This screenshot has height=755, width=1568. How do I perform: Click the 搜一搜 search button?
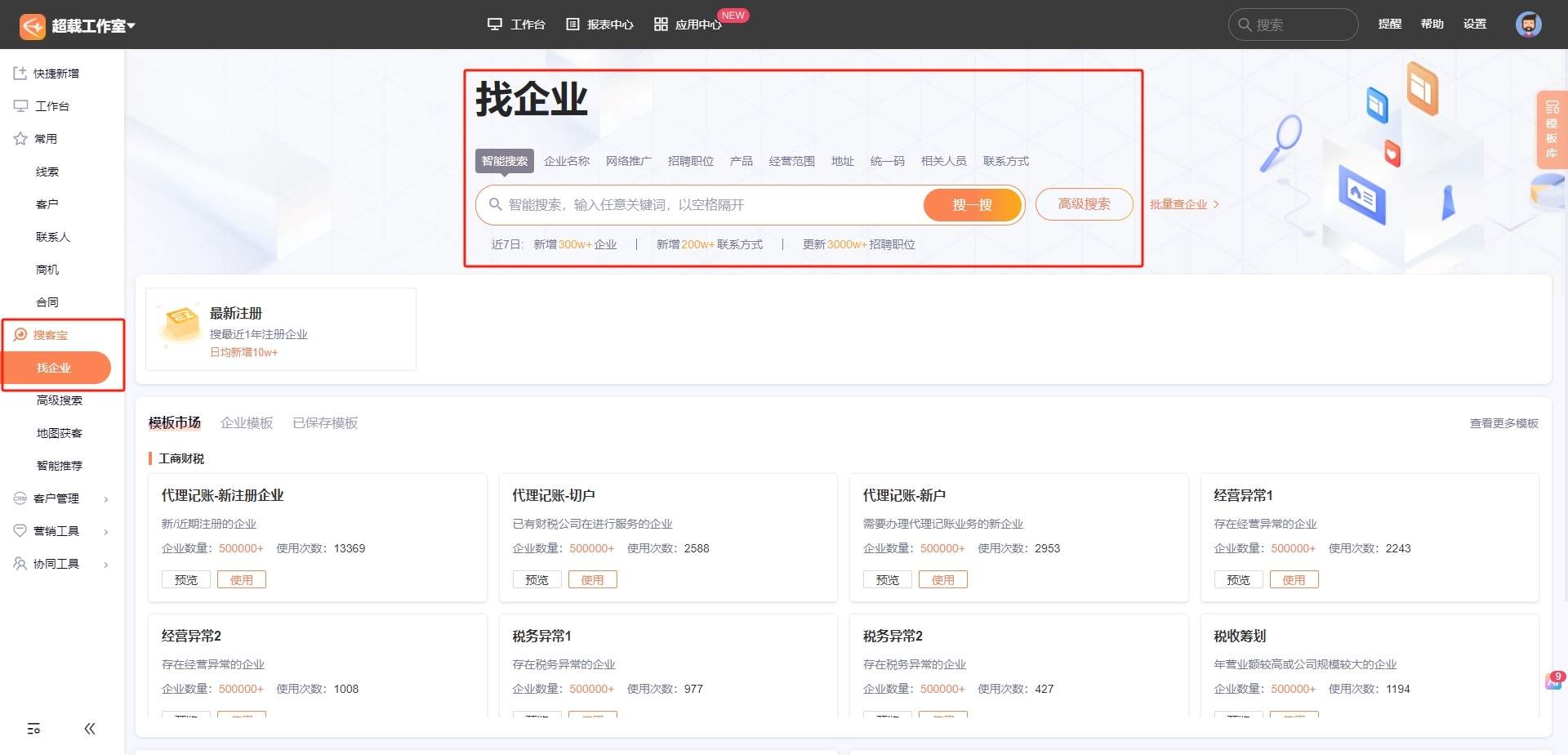[972, 204]
